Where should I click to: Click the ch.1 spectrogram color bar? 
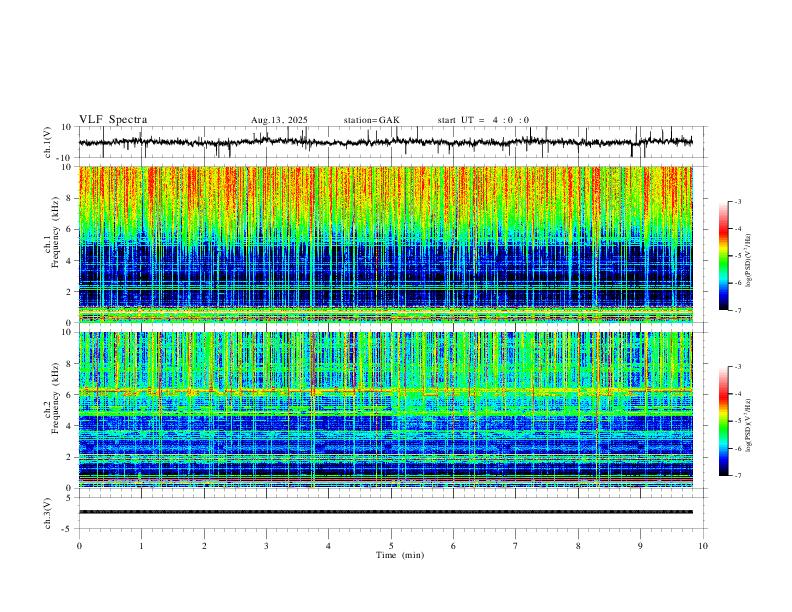coord(723,256)
